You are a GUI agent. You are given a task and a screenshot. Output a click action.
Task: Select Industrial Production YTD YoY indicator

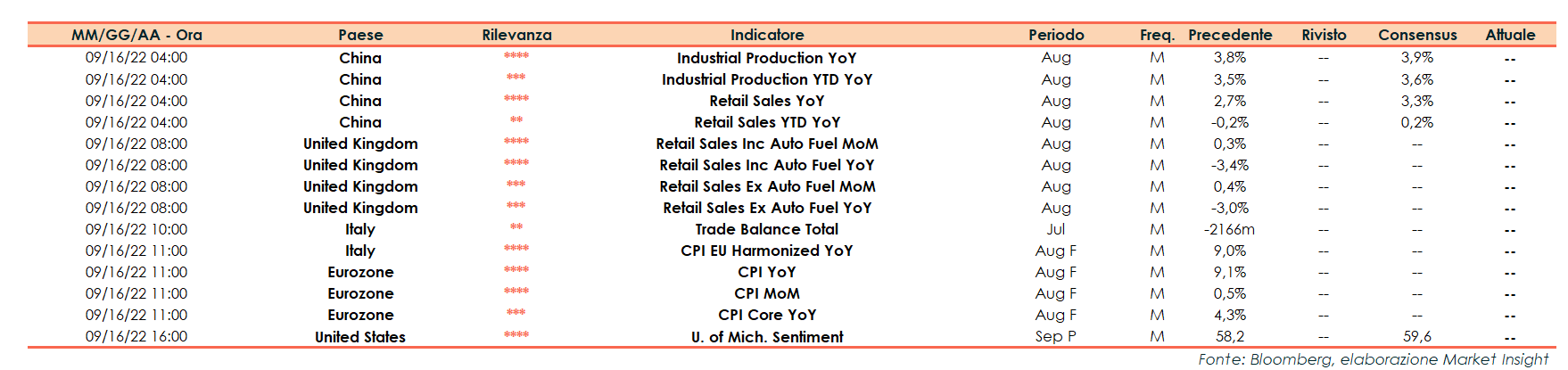coord(767,79)
